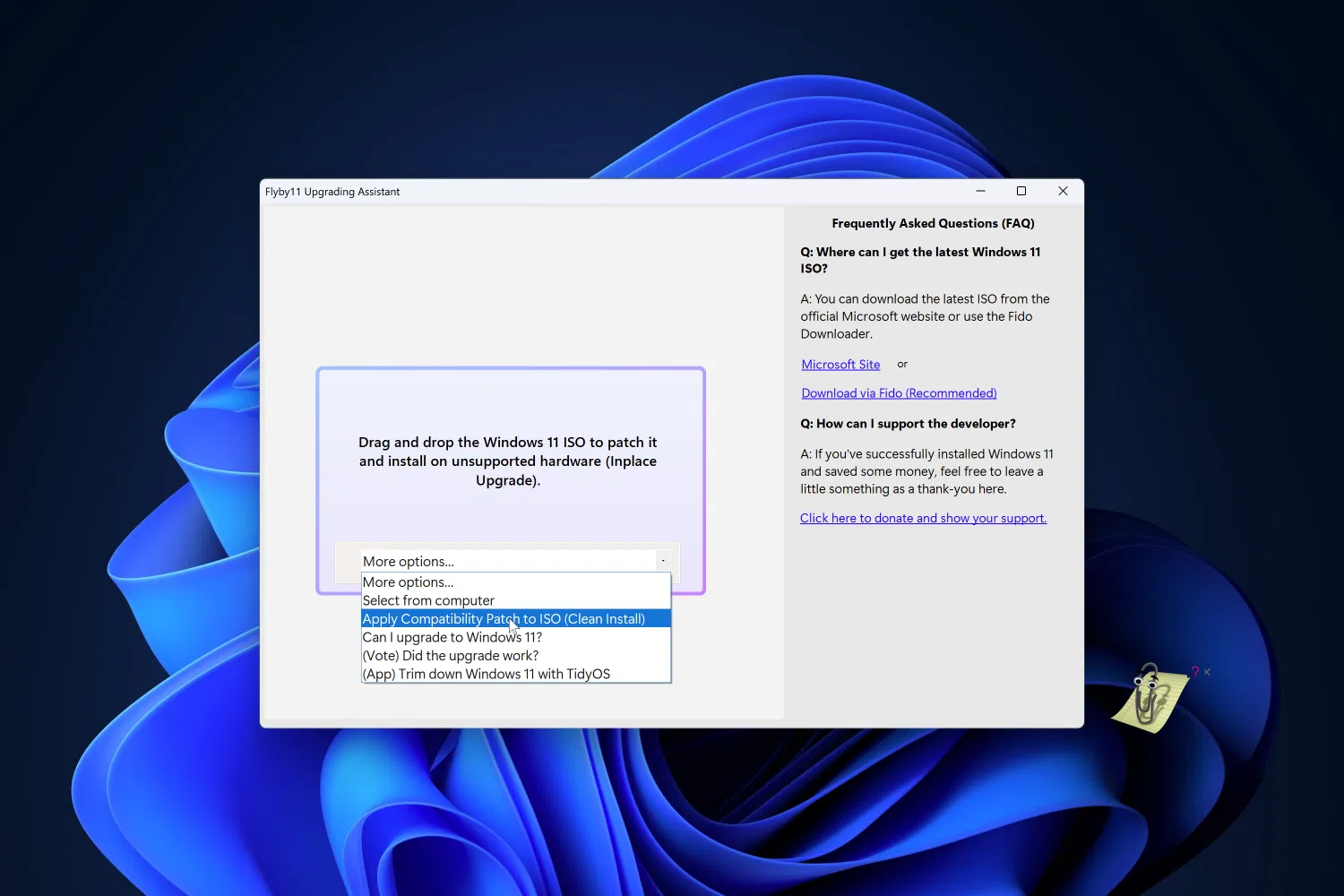Choose 'More options...' in the dropdown list
Screen dimensions: 1344x896
(516, 582)
